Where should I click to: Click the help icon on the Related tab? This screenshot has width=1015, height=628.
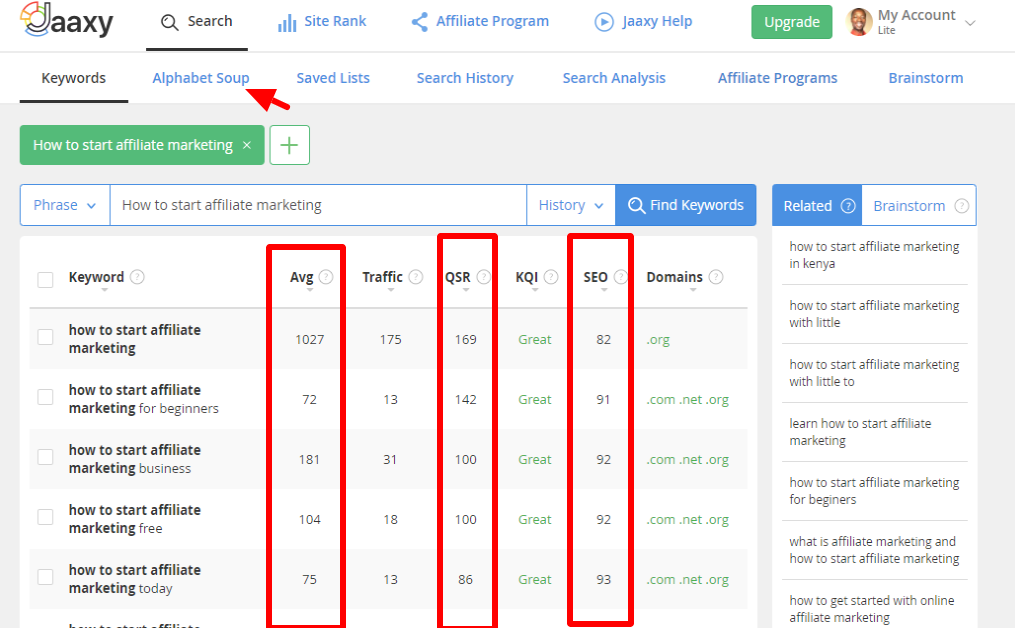pyautogui.click(x=847, y=206)
